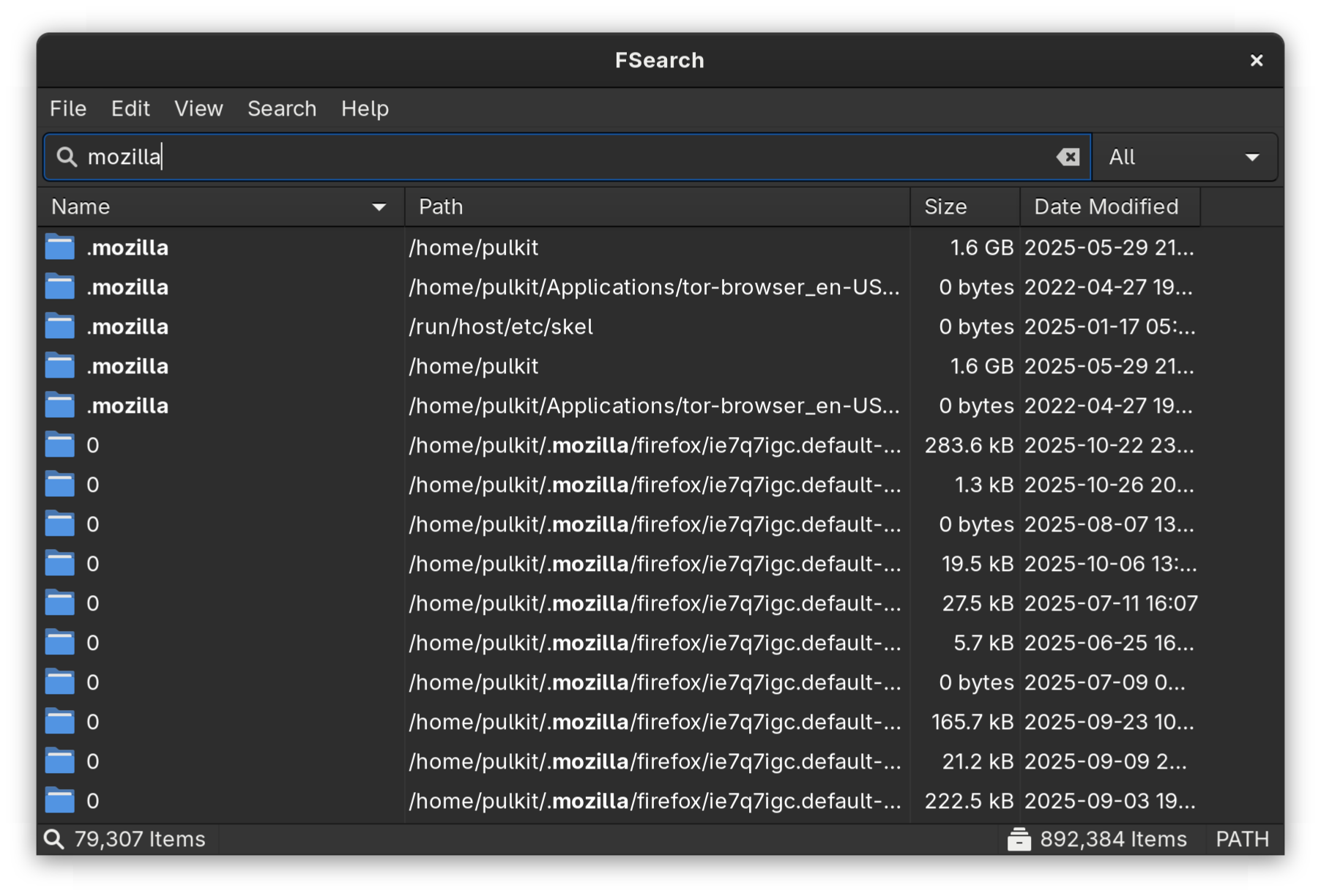Click the PATH indicator in the status bar
This screenshot has width=1321, height=896.
pyautogui.click(x=1243, y=839)
